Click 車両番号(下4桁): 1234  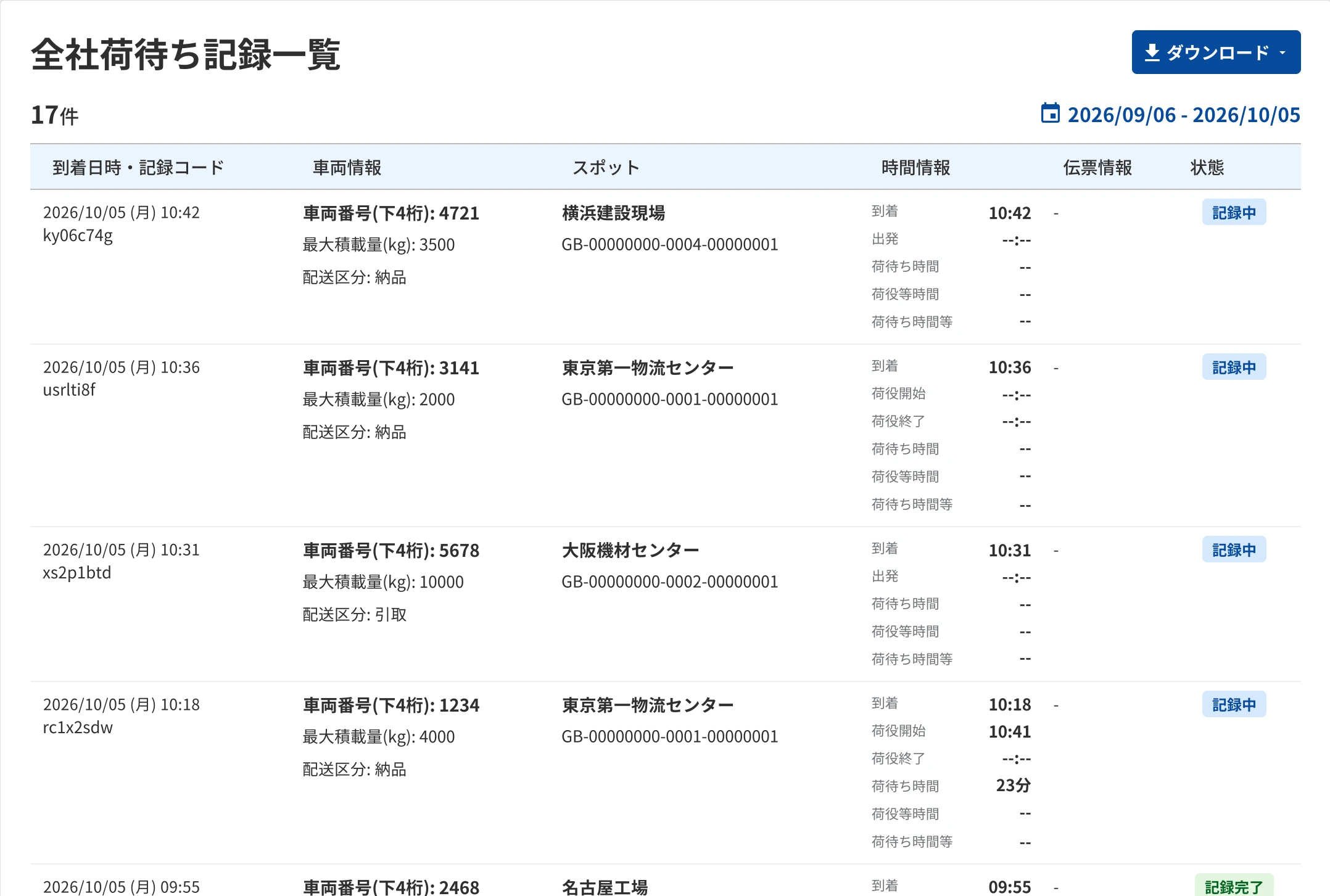tap(391, 705)
